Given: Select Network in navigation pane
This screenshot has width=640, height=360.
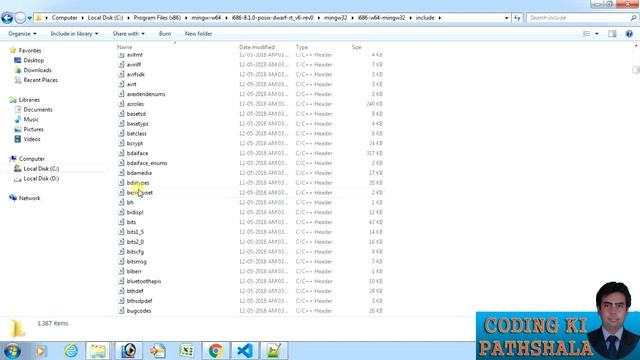Looking at the screenshot, I should point(29,198).
